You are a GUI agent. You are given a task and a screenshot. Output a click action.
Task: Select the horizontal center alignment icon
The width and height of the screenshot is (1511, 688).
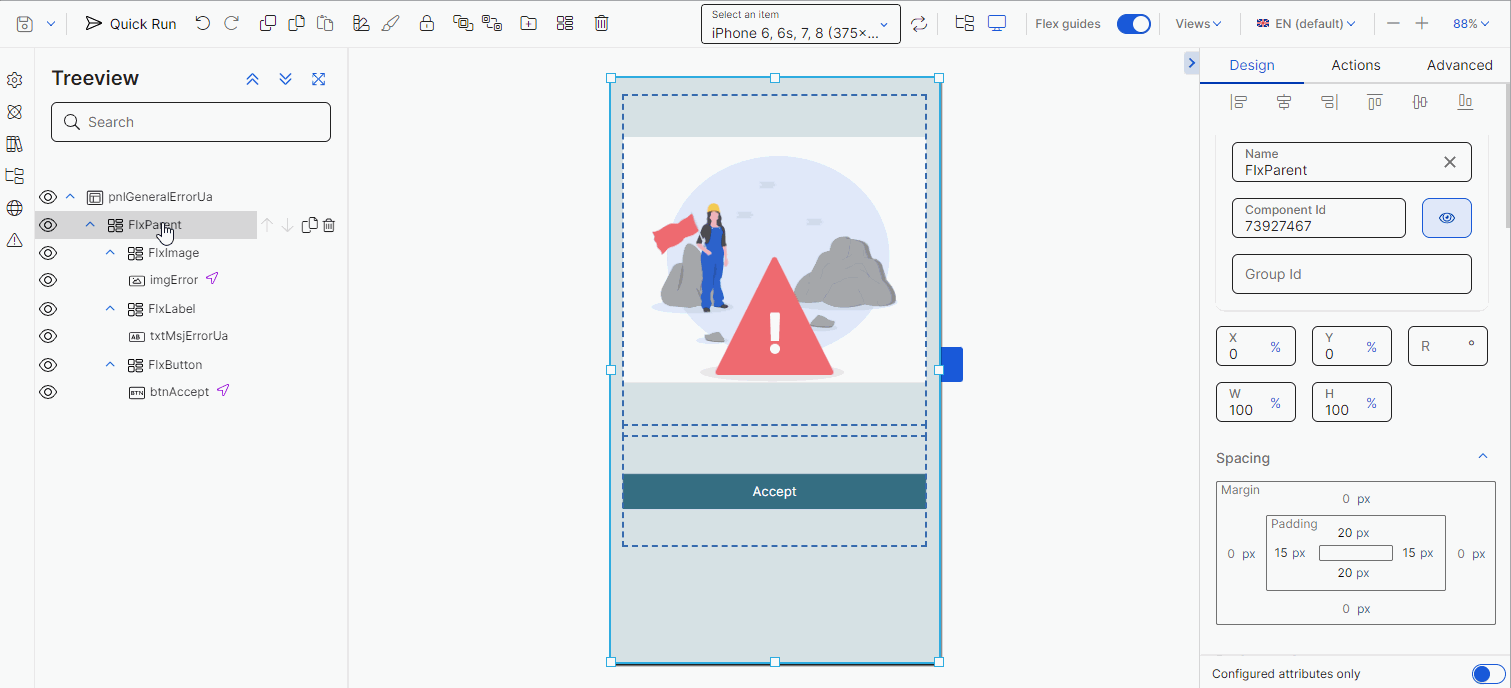tap(1284, 101)
